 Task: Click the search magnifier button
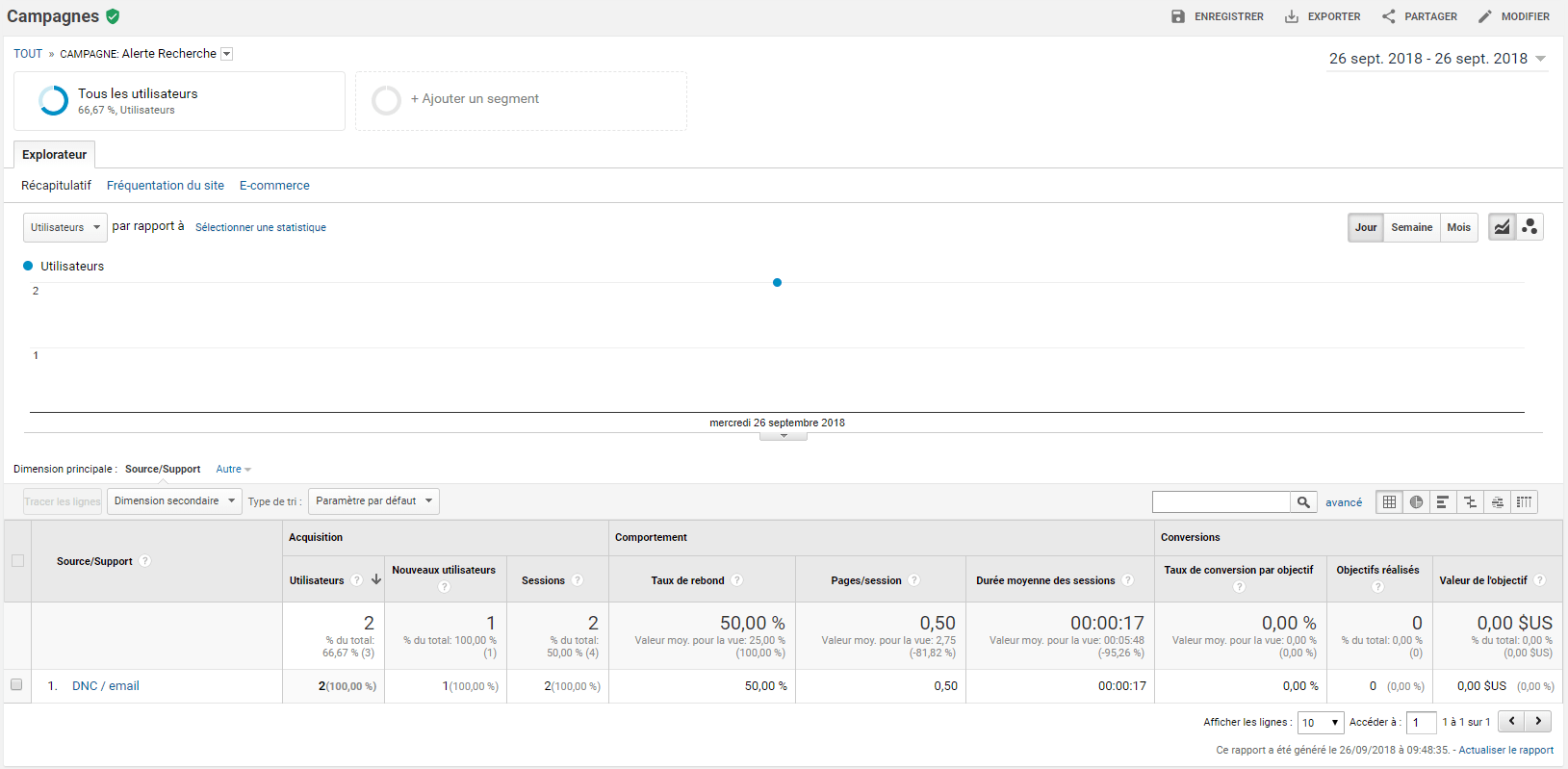tap(1303, 501)
